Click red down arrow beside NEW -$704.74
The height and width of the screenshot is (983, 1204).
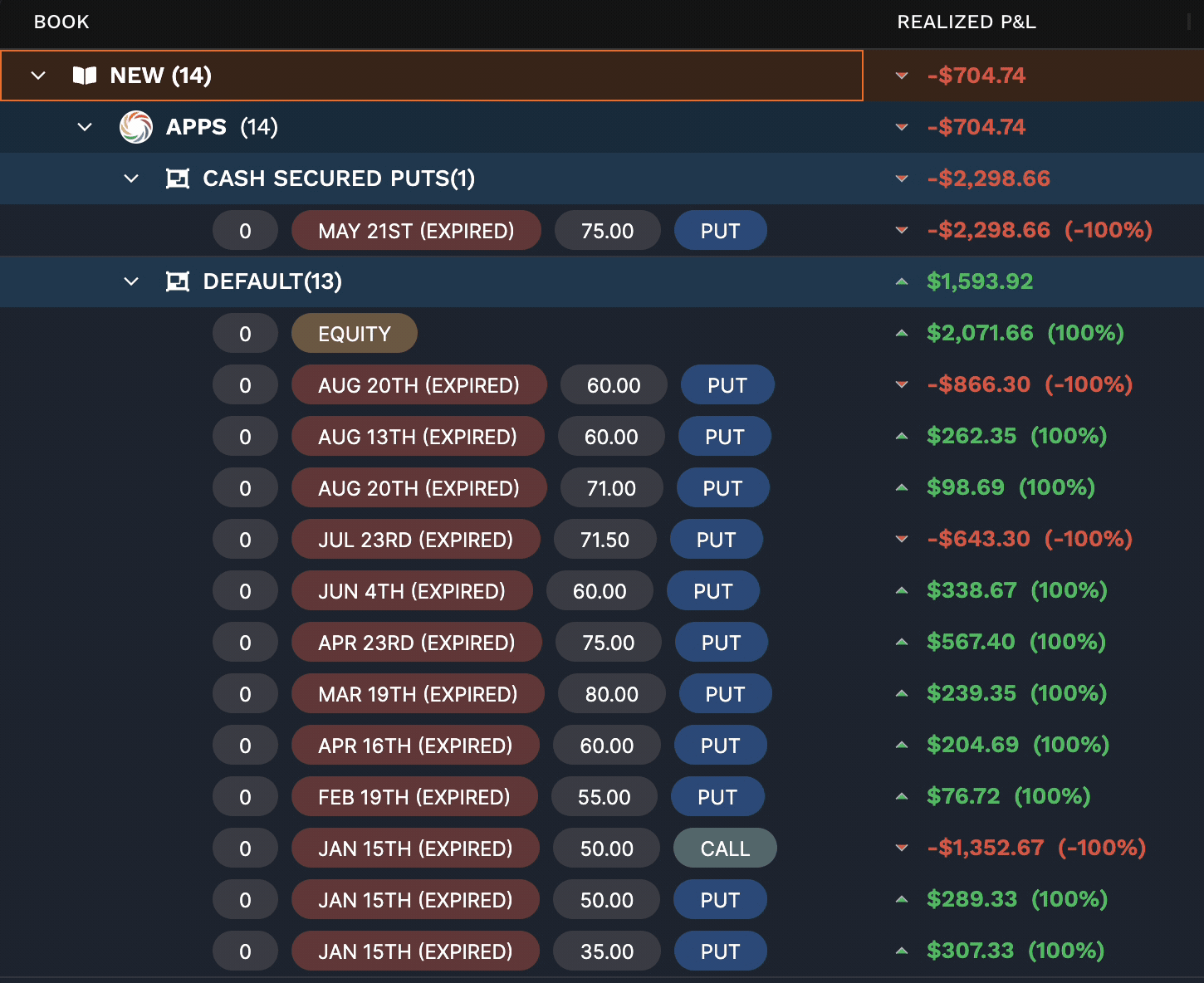pos(902,76)
